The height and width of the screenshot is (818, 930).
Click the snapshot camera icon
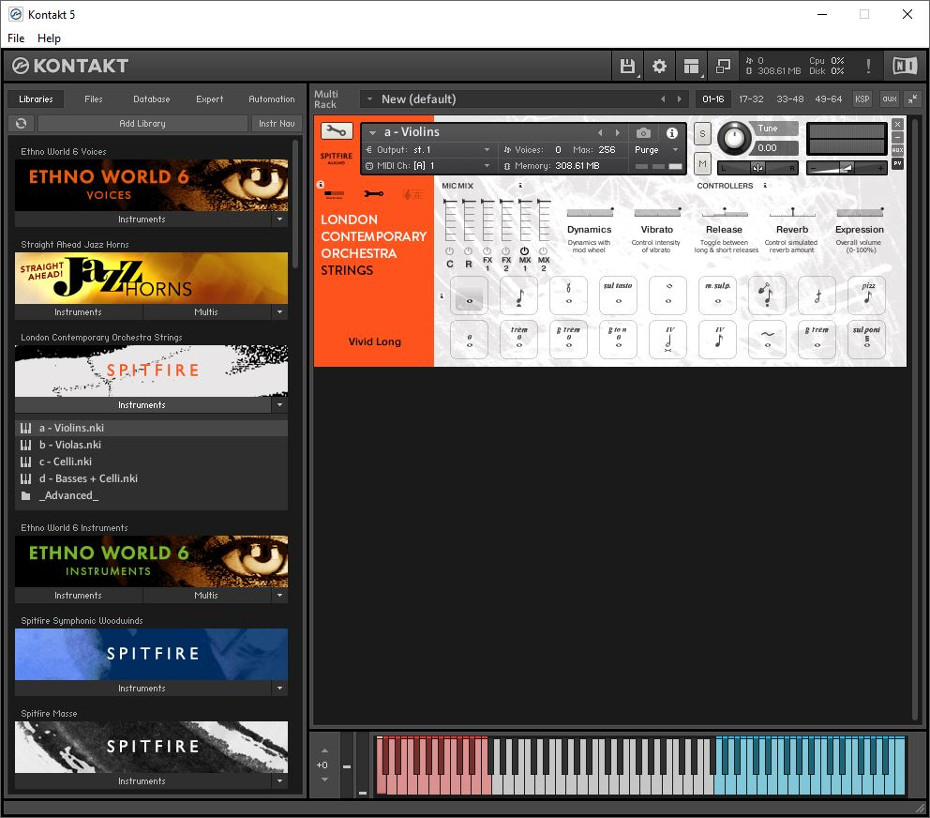click(644, 133)
